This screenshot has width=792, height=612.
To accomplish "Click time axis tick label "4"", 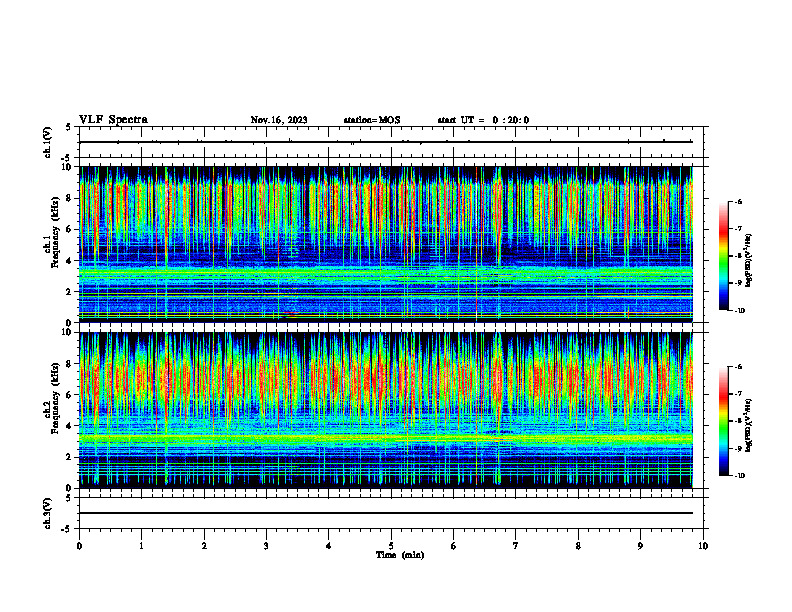I will click(x=329, y=546).
